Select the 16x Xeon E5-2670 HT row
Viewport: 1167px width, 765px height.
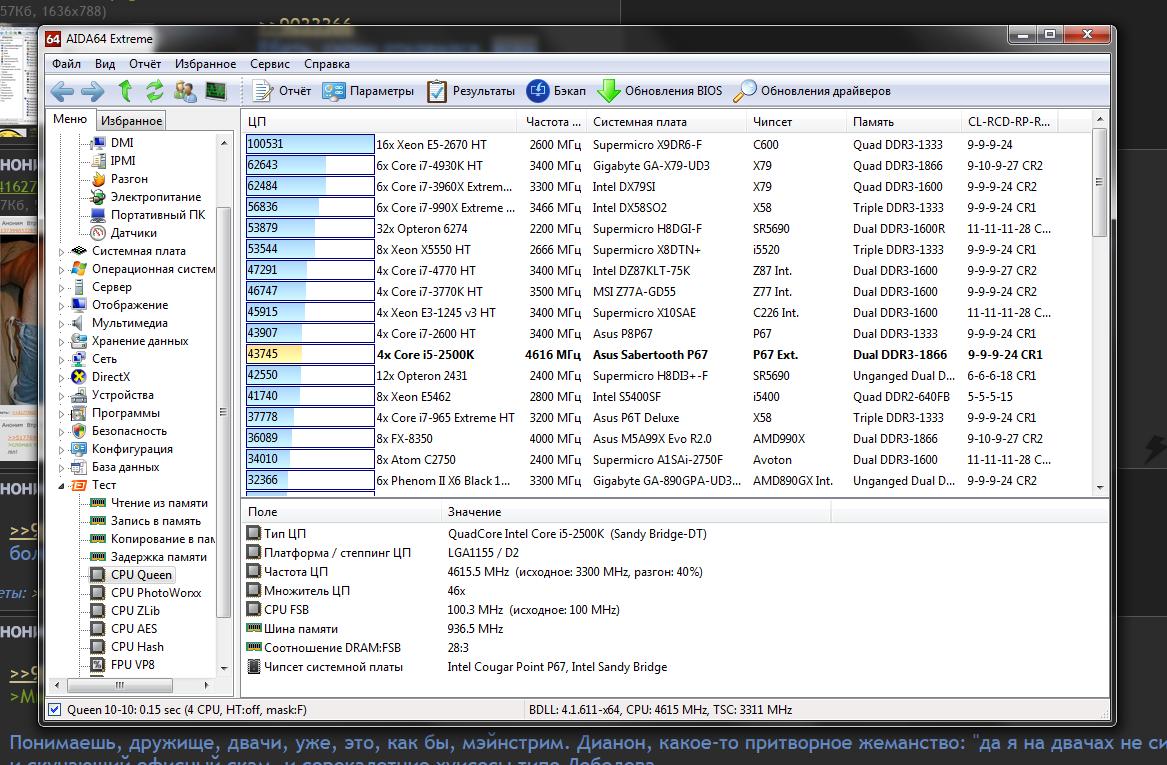[x=666, y=144]
